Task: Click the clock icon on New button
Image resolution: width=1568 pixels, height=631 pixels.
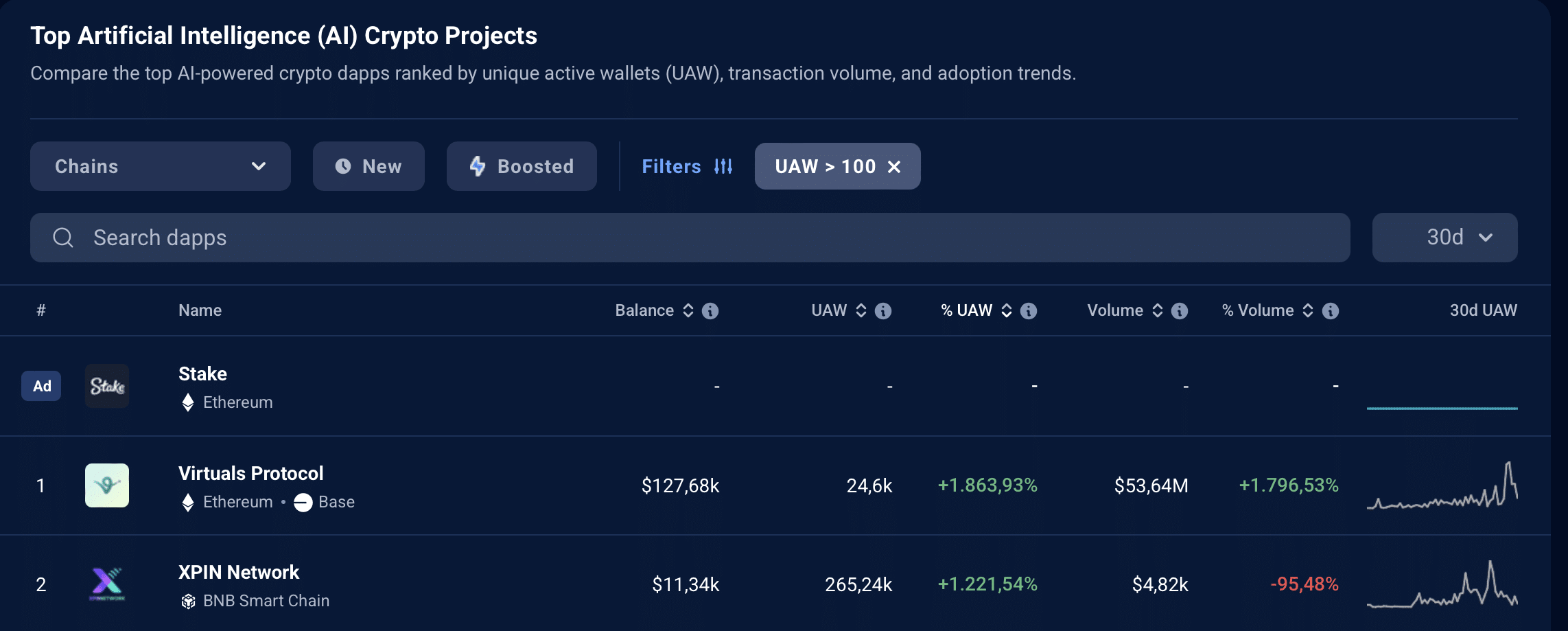Action: (343, 166)
